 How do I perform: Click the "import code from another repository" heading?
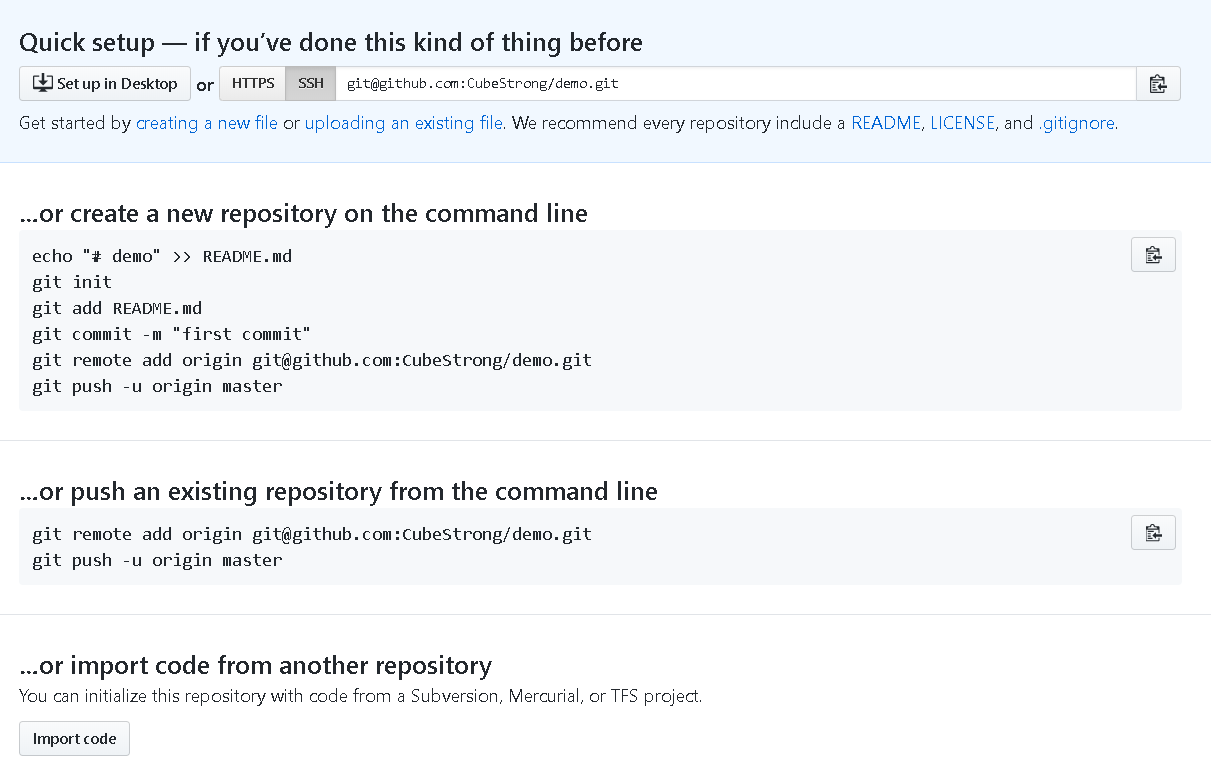click(255, 666)
